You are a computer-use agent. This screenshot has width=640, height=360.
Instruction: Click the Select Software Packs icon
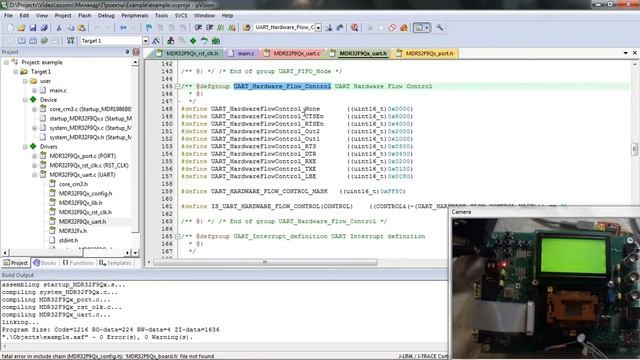(204, 41)
